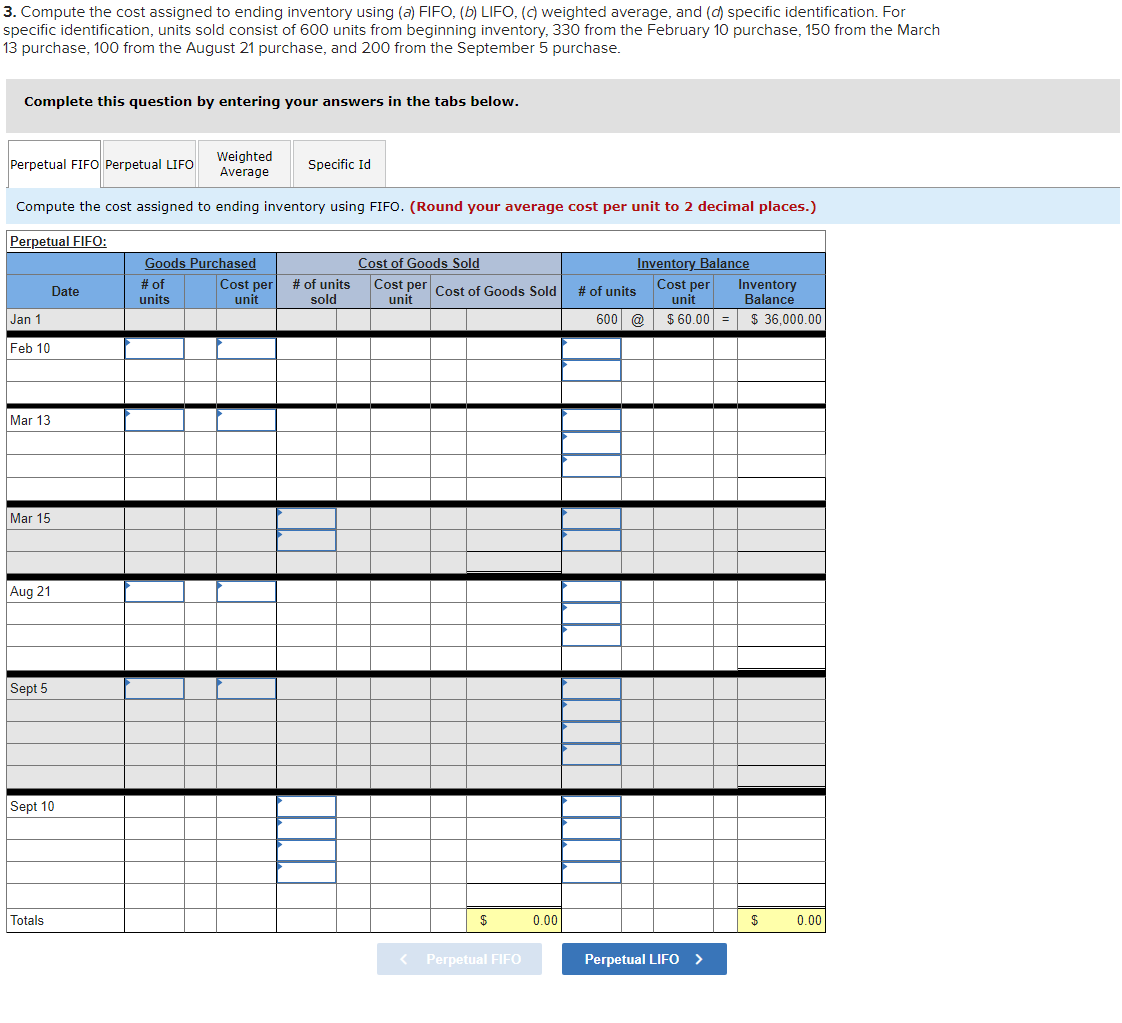Click Sept 10 first inventory units field
The width and height of the screenshot is (1122, 1023).
click(x=591, y=806)
